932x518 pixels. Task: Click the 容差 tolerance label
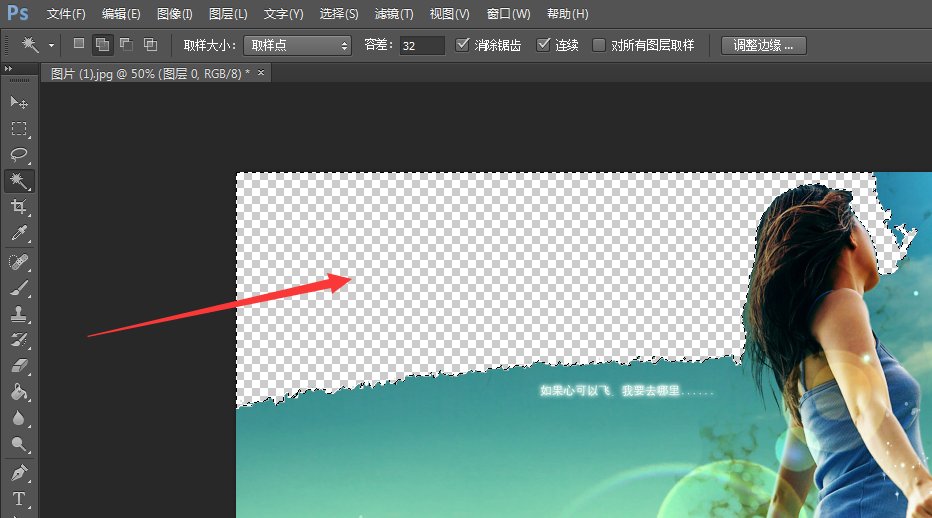tap(378, 45)
